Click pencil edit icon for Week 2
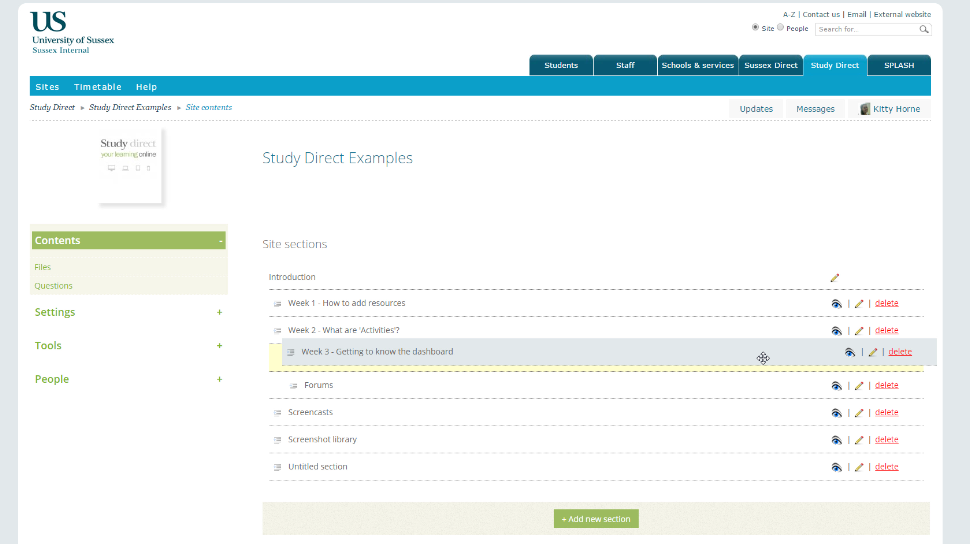 pyautogui.click(x=859, y=330)
